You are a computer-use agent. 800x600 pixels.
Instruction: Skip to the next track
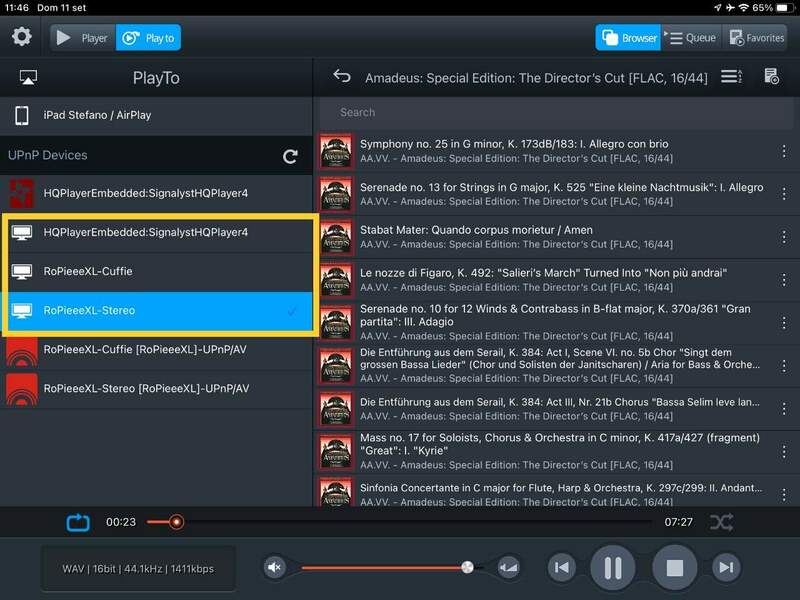(x=725, y=568)
